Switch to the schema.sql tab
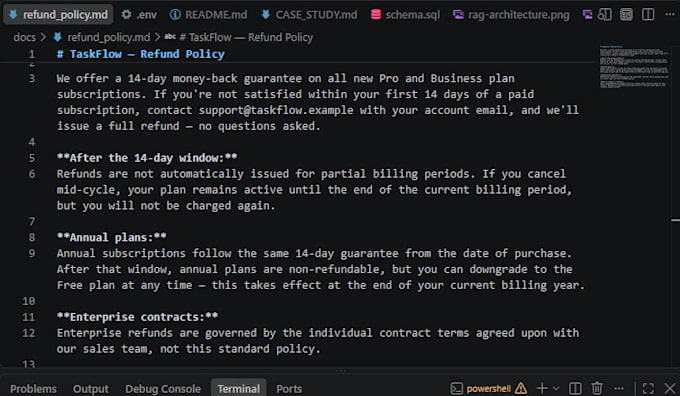This screenshot has width=680, height=396. coord(405,15)
